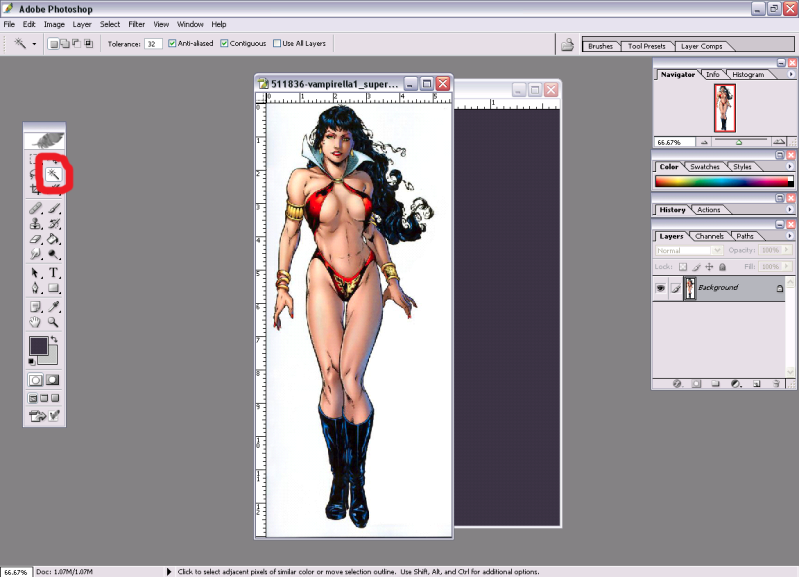Toggle Lock all in Layers panel
Image resolution: width=799 pixels, height=577 pixels.
[722, 267]
